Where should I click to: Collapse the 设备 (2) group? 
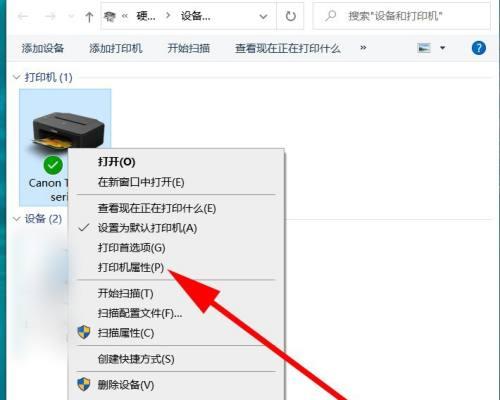click(17, 219)
